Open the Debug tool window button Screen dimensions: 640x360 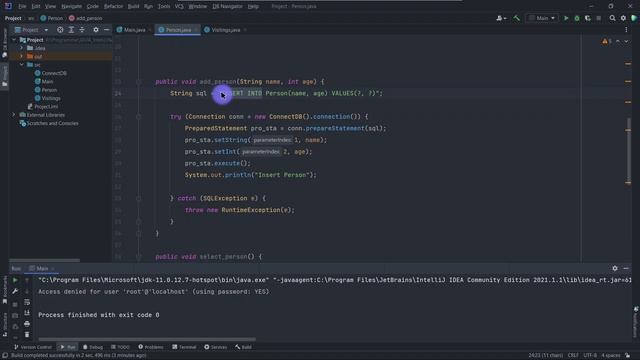[x=93, y=347]
